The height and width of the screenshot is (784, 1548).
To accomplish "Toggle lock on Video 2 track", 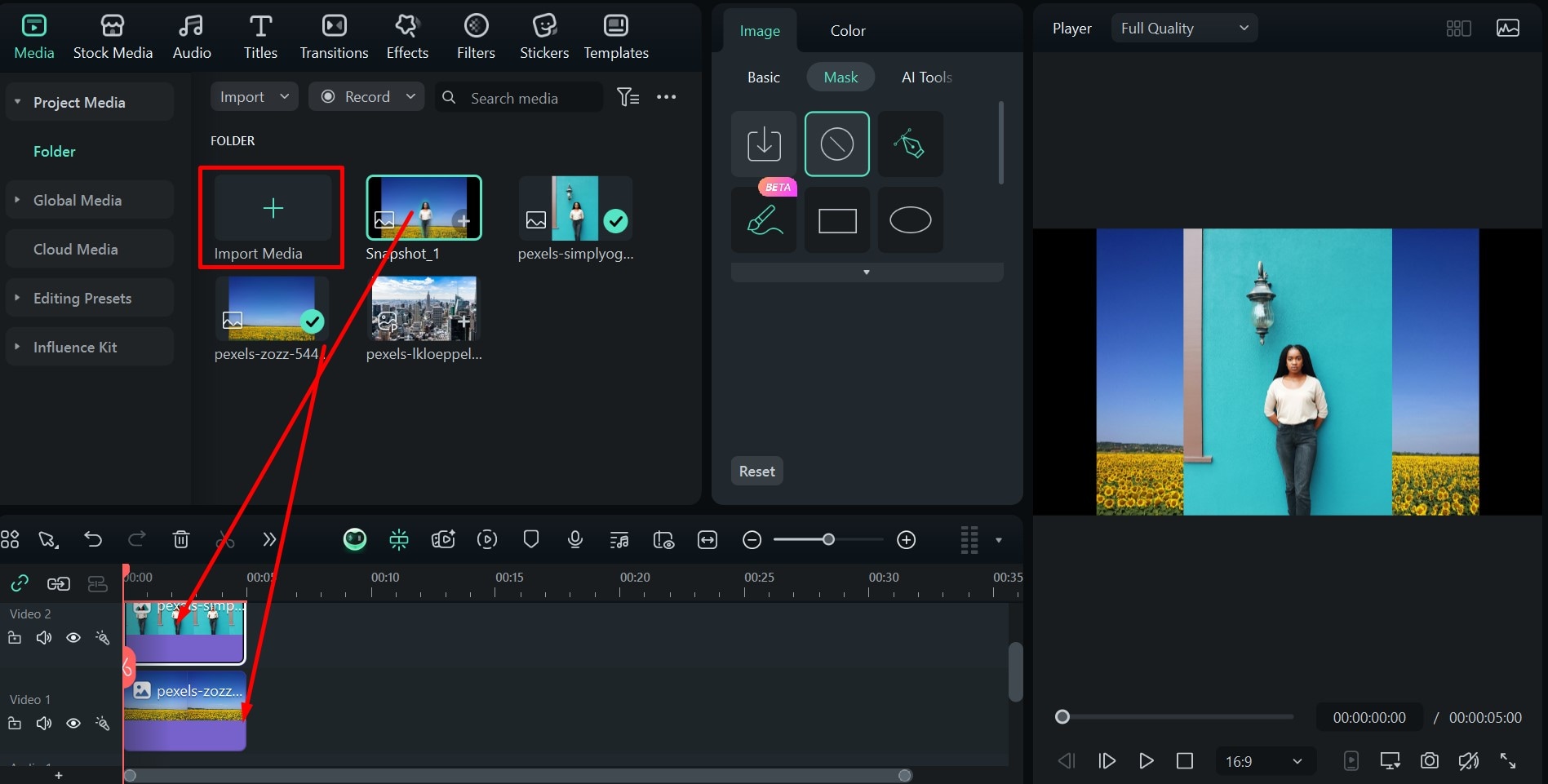I will point(15,638).
